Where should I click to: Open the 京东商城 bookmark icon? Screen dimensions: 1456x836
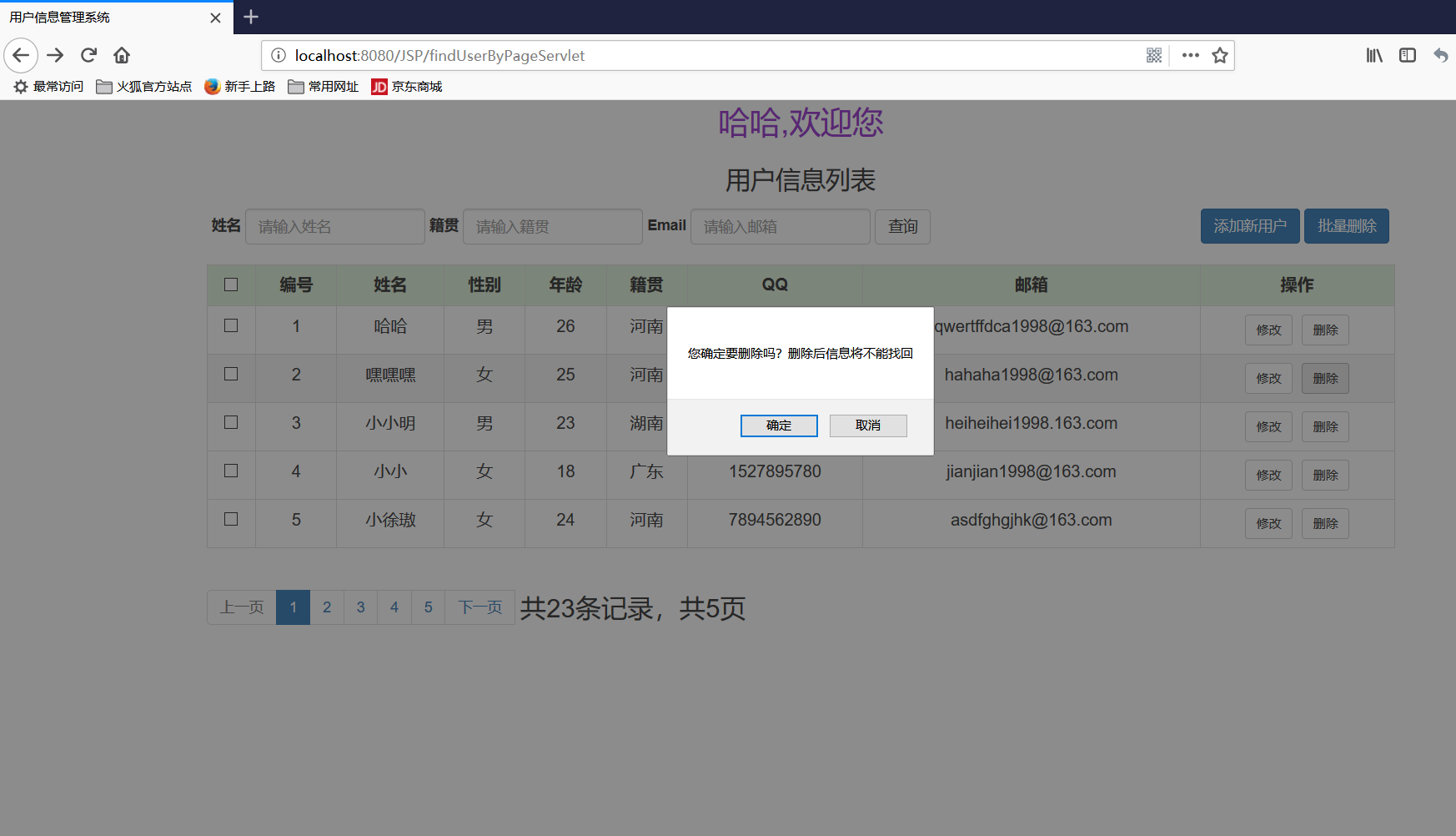[x=379, y=86]
